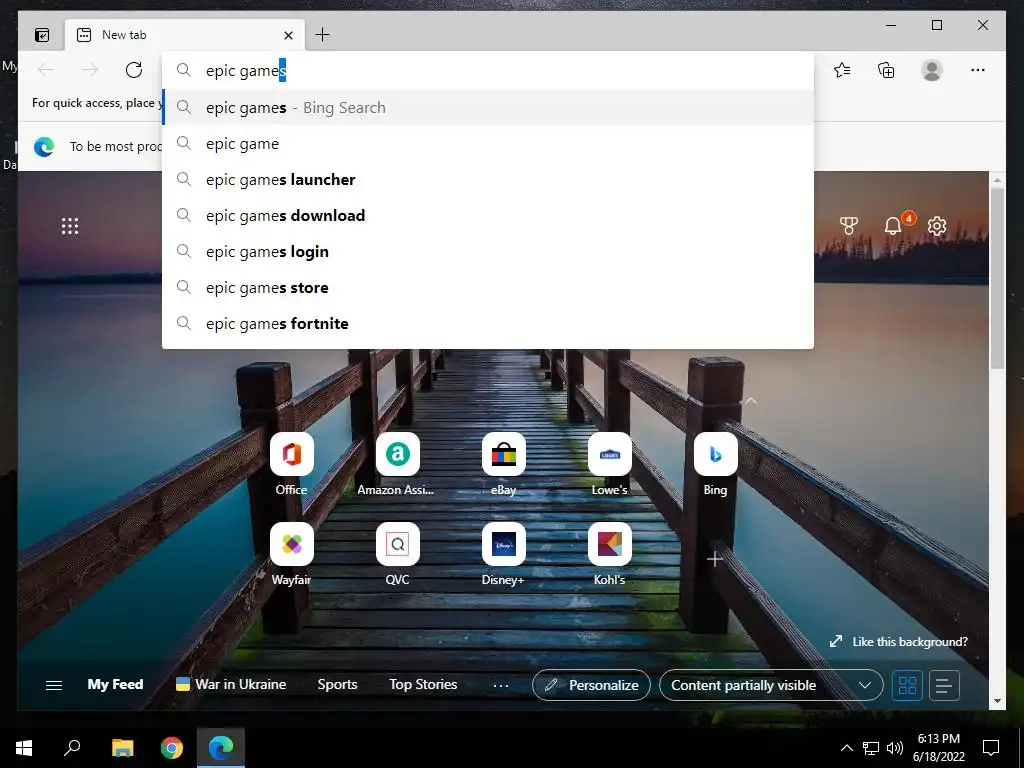Viewport: 1024px width, 768px height.
Task: Open the app launcher grid icon
Action: pyautogui.click(x=70, y=226)
